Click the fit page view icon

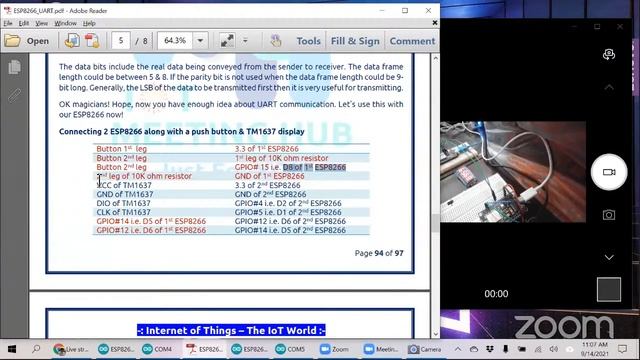coord(227,41)
